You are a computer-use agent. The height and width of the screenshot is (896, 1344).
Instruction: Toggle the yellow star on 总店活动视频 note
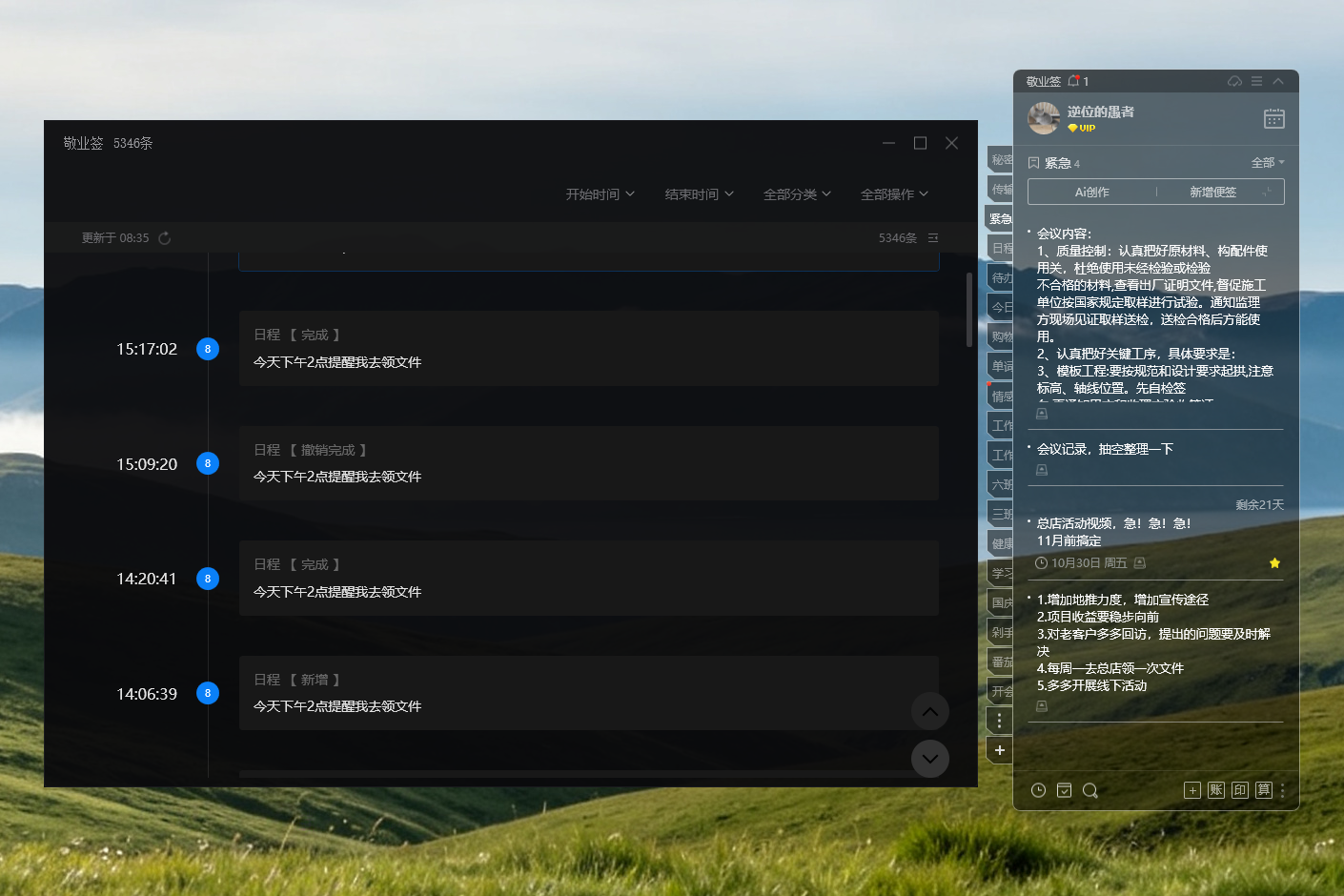[x=1274, y=563]
